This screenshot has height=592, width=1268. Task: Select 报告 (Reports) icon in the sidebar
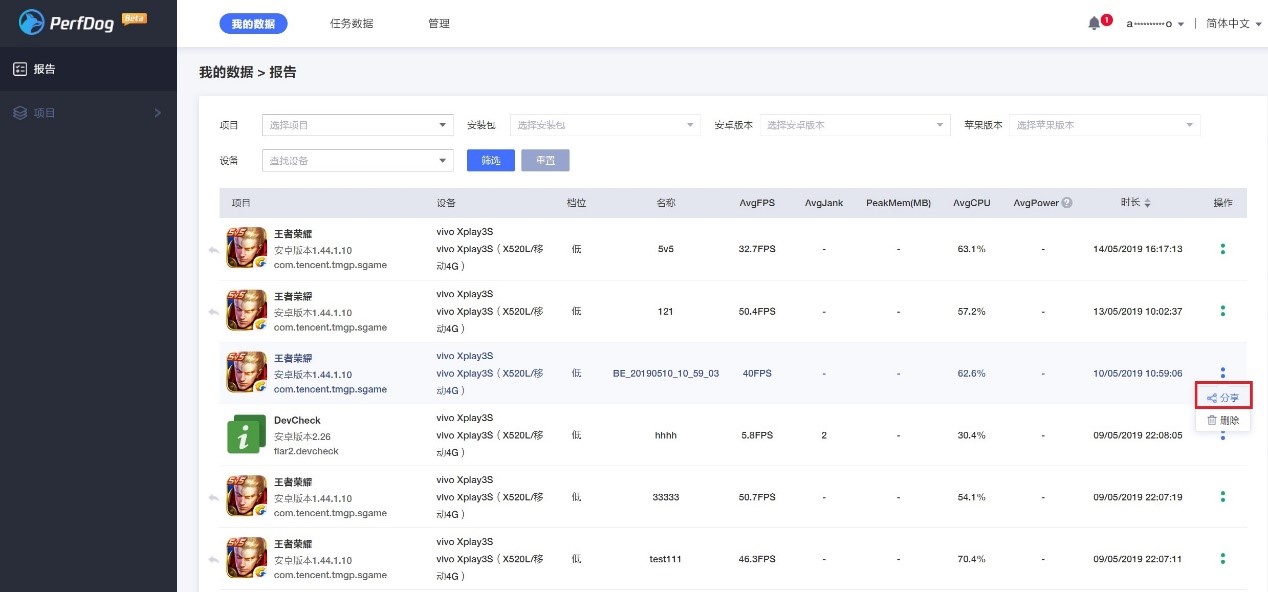coord(20,69)
